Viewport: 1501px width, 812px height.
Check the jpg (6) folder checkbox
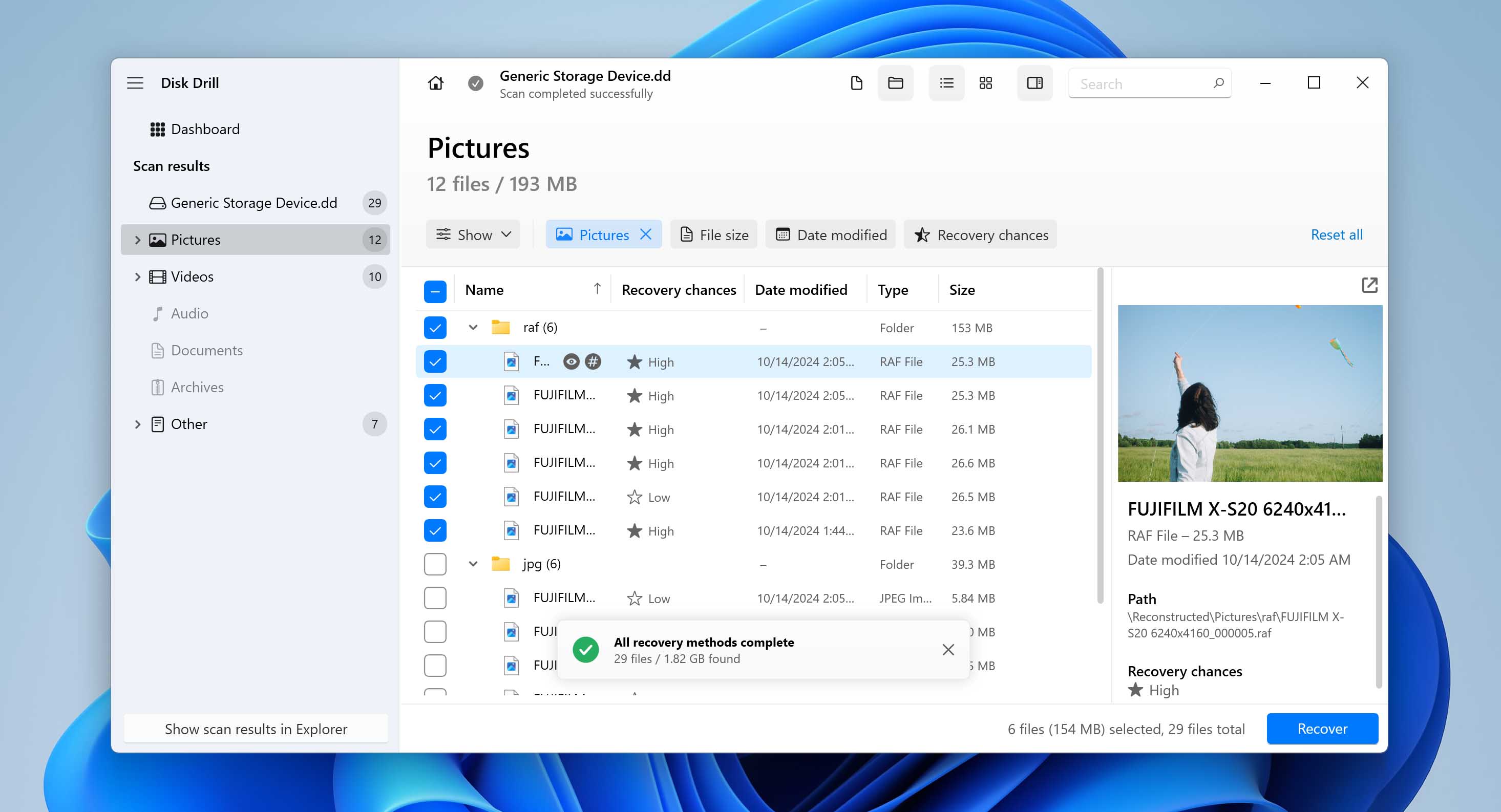[435, 564]
